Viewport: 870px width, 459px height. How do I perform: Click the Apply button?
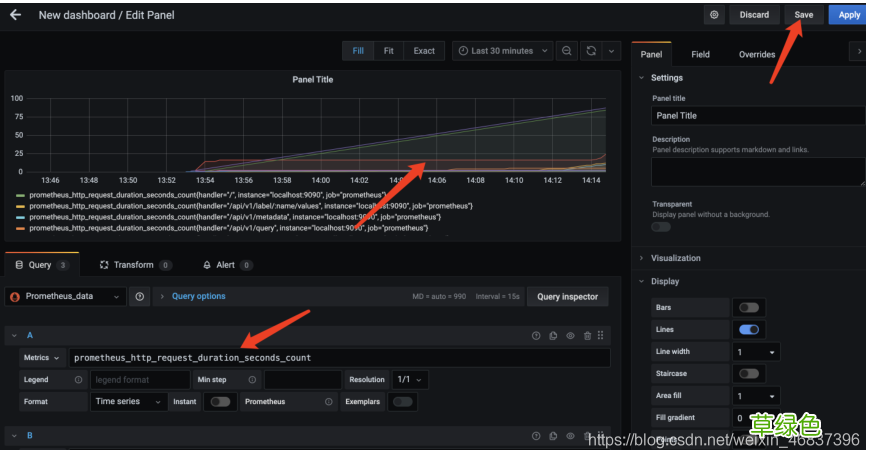[848, 15]
